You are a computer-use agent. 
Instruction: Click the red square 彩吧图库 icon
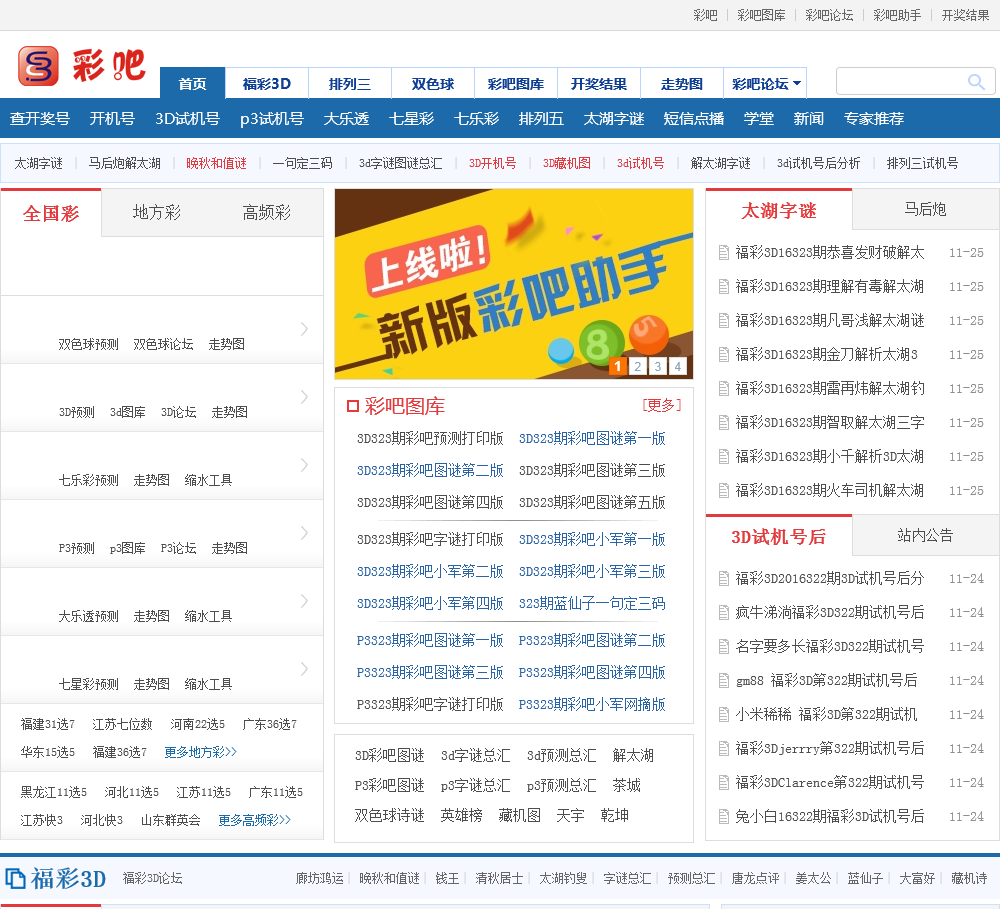352,406
